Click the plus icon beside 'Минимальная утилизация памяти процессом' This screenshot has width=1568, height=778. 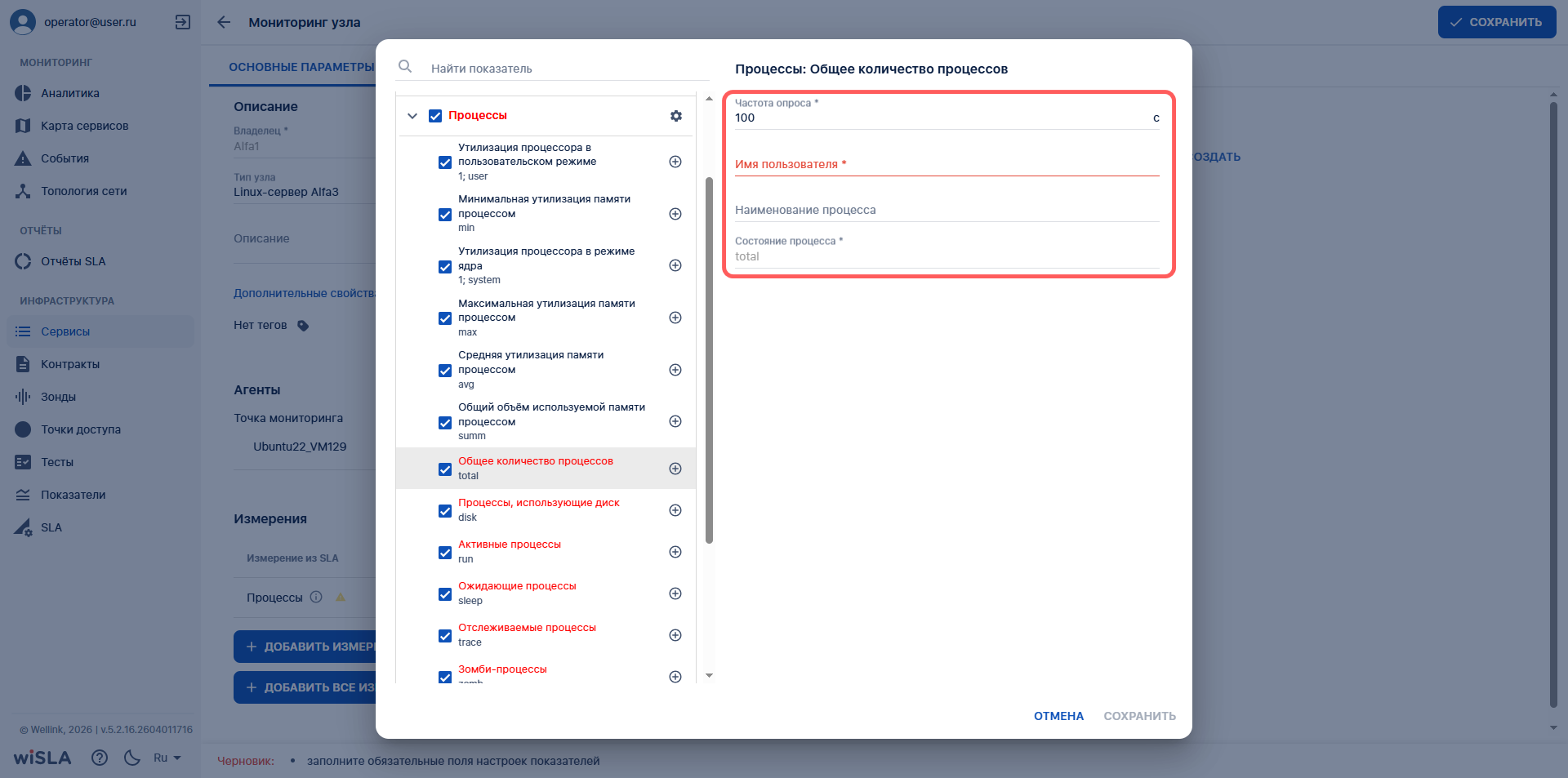(675, 214)
